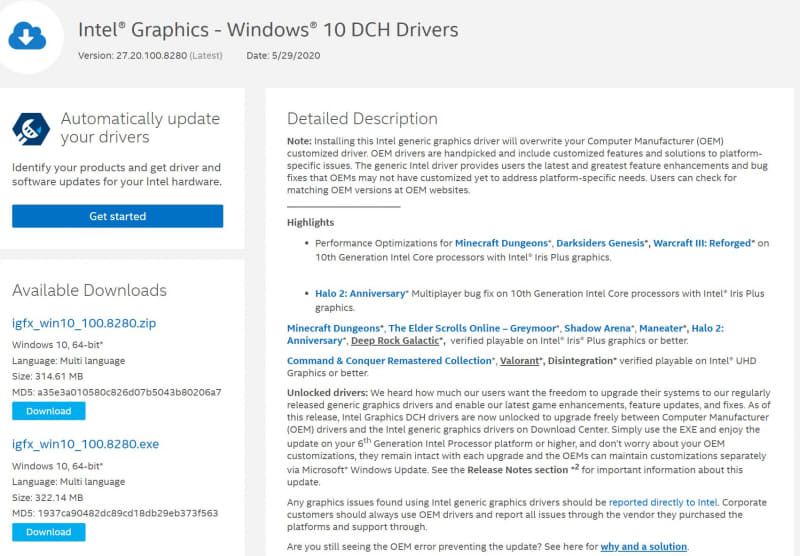Click the driver update assistant icon
This screenshot has height=556, width=800.
pyautogui.click(x=31, y=129)
